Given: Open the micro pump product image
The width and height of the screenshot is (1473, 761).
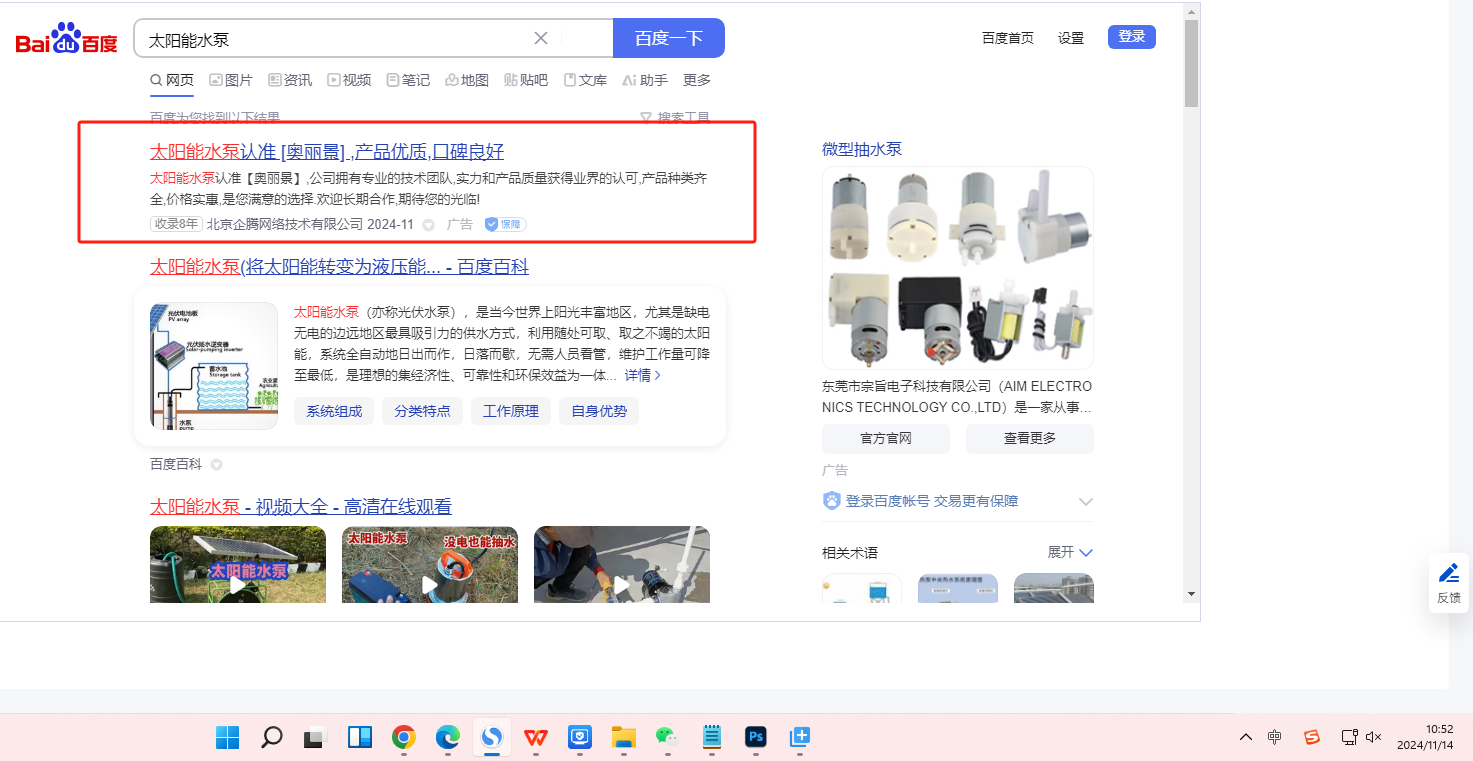Looking at the screenshot, I should (958, 268).
